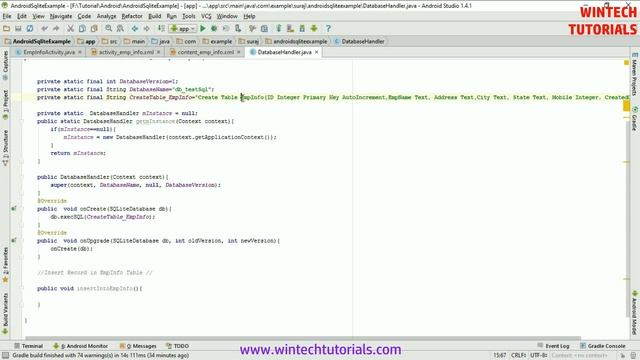Click the override gutter icon beside onCreate
Viewport: 640px width, 360px height.
[x=14, y=209]
